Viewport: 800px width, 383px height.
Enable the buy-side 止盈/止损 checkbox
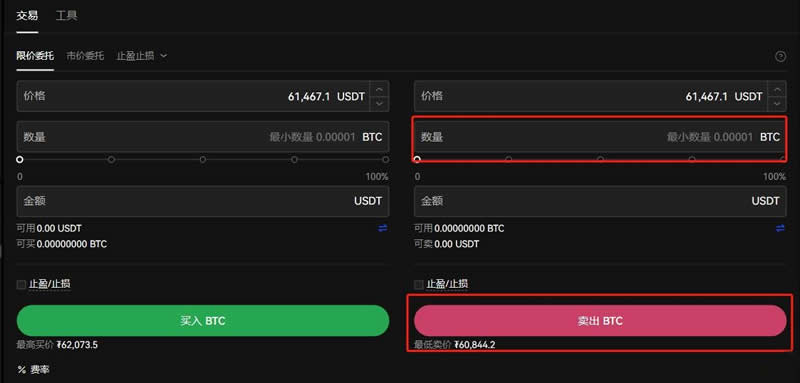click(x=21, y=285)
